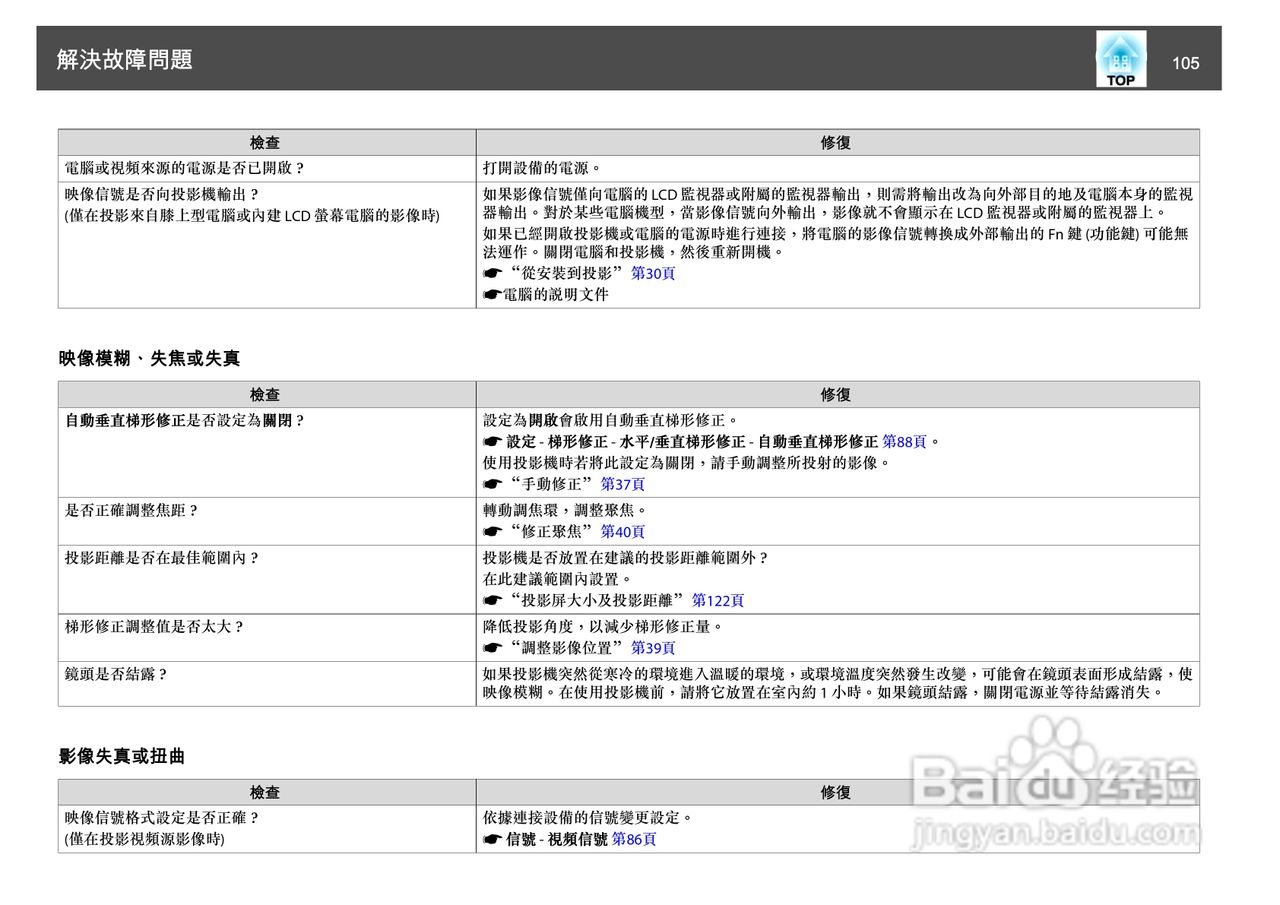The width and height of the screenshot is (1280, 905).
Task: Jump to 第37頁 for 手動修正
Action: coord(623,484)
